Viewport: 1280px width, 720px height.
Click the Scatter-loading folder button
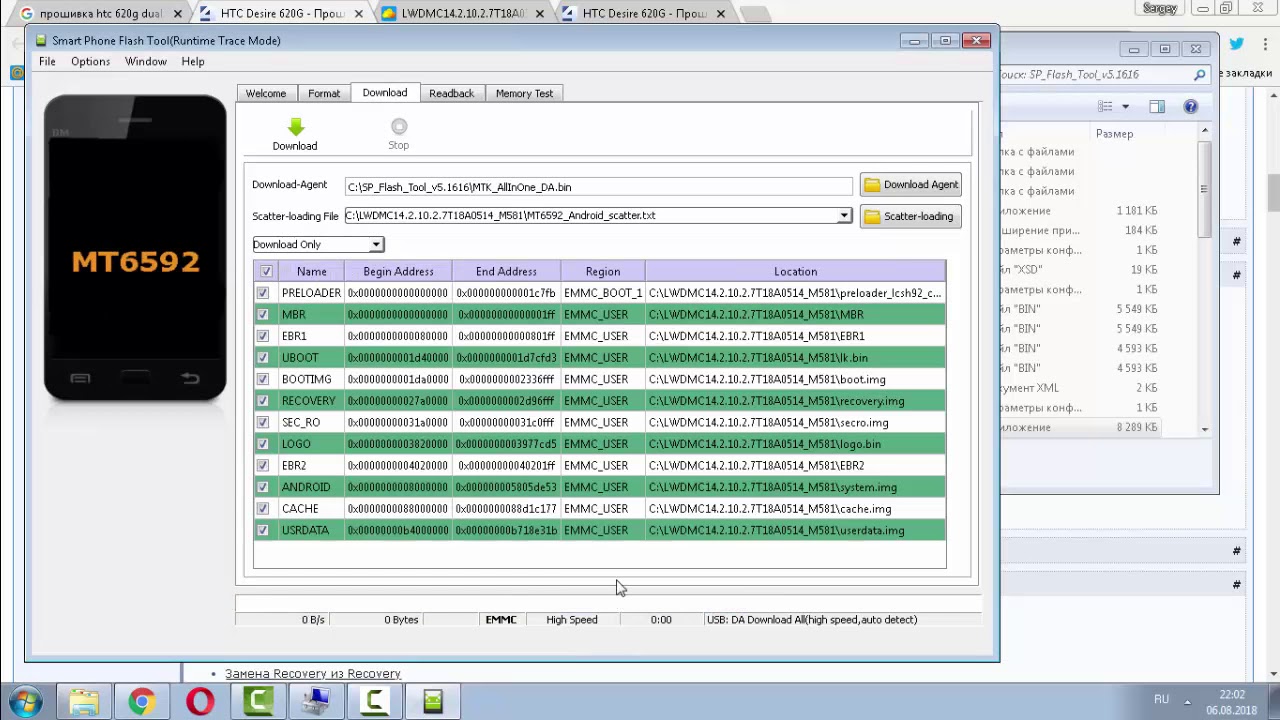(x=911, y=216)
